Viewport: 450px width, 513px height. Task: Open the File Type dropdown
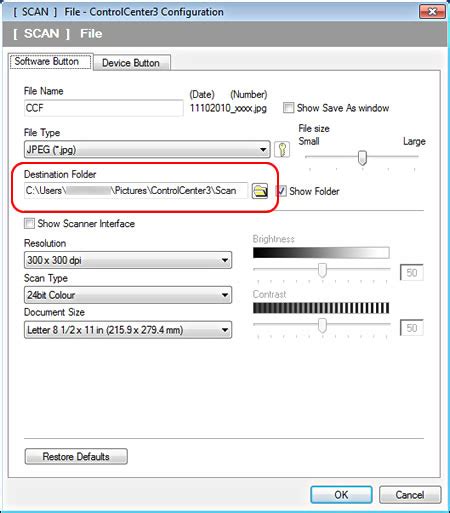tap(147, 149)
